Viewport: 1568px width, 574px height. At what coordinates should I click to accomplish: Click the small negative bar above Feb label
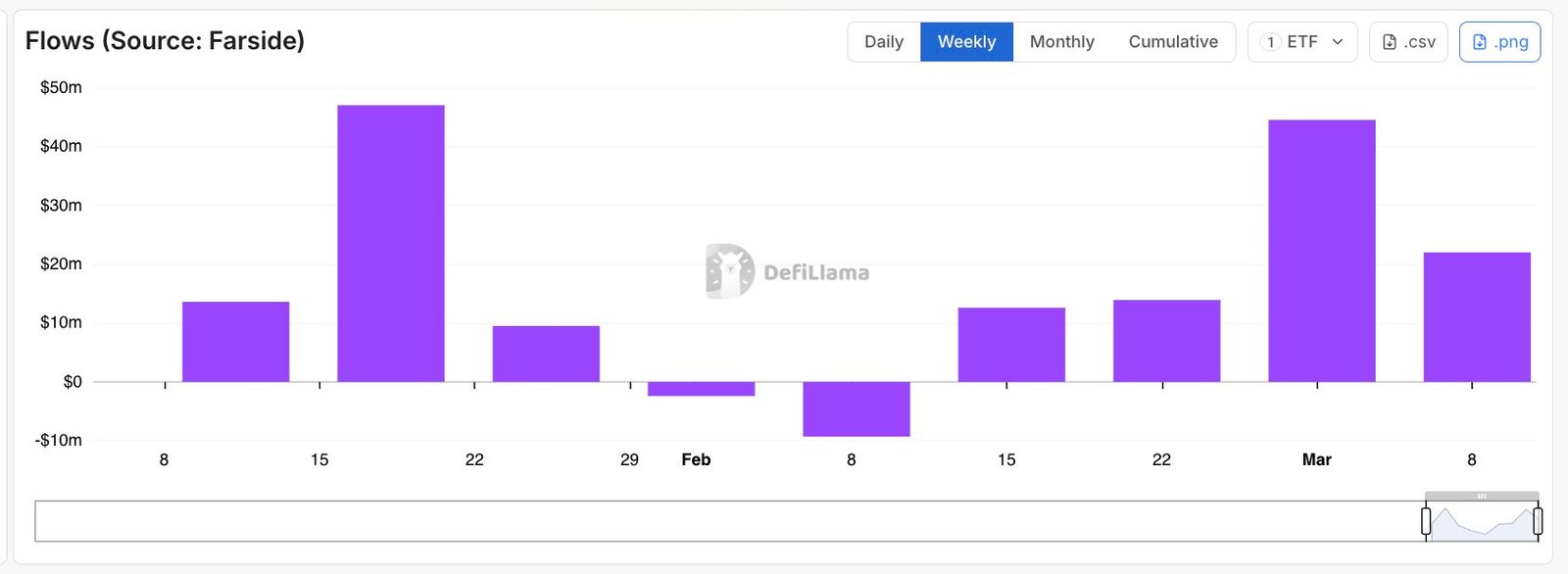(702, 389)
